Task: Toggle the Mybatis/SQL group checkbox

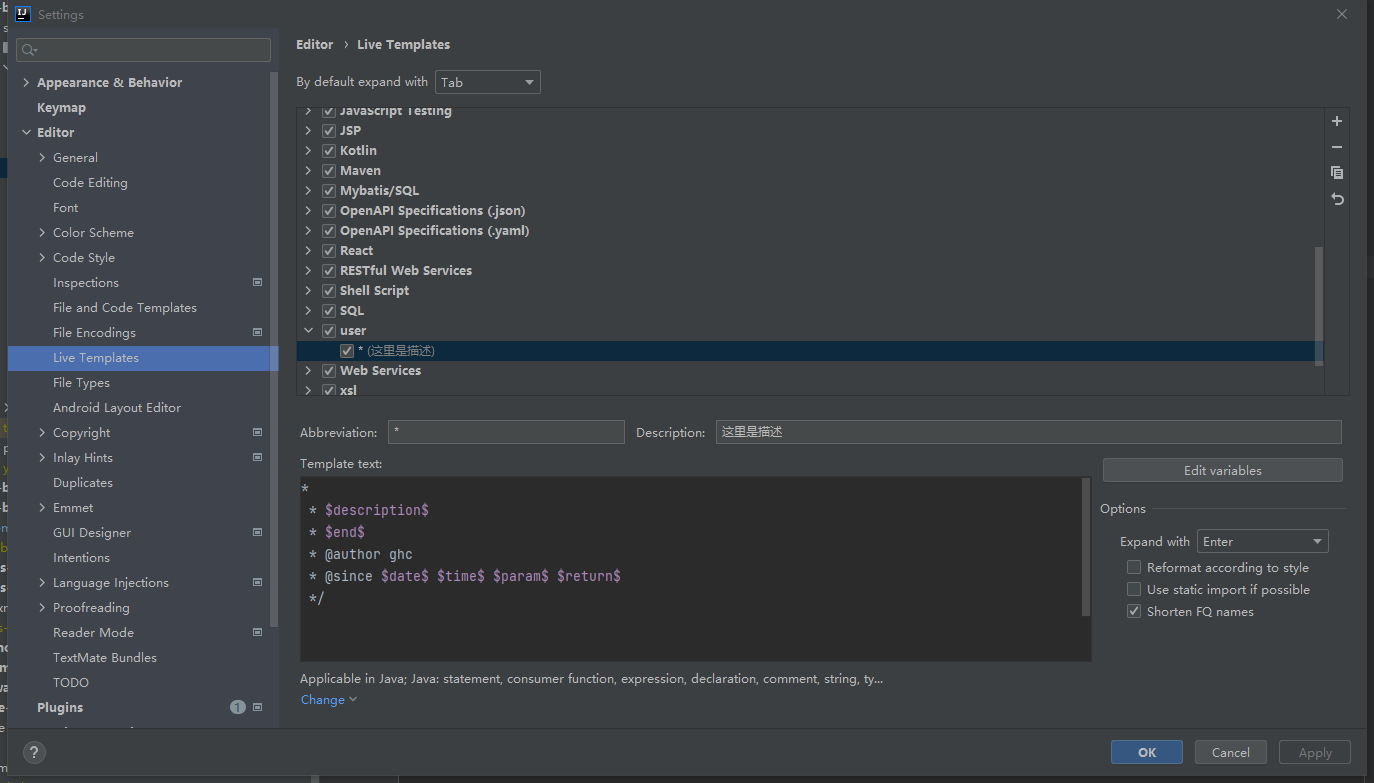Action: (x=328, y=191)
